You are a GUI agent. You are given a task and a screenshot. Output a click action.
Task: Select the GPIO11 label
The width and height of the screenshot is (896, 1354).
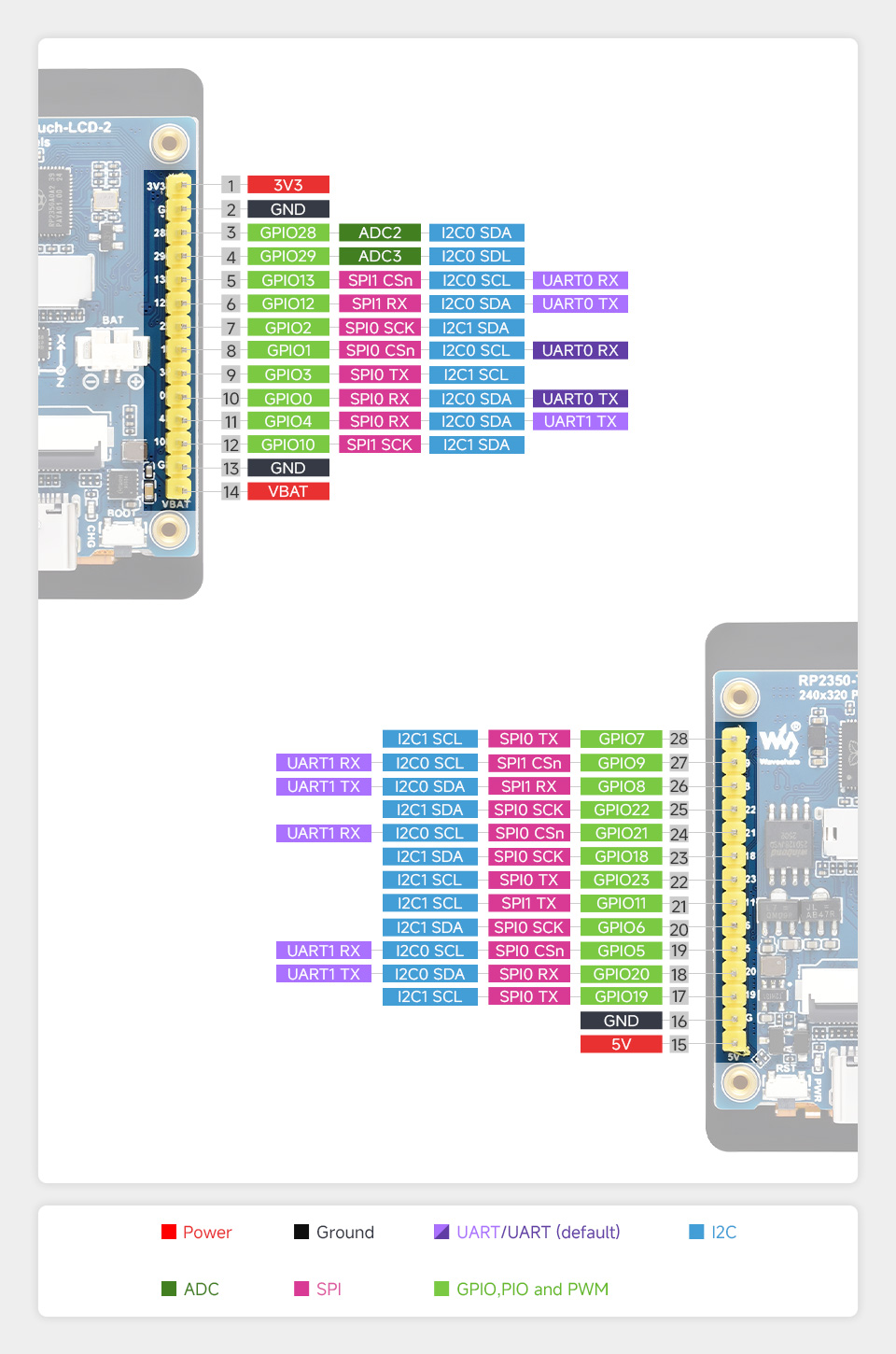[622, 903]
